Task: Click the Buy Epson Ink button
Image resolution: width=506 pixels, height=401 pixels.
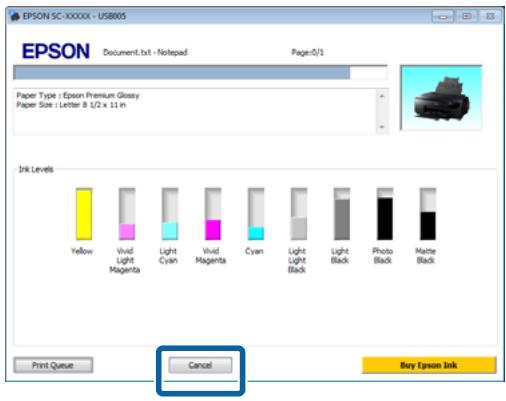Action: [429, 365]
